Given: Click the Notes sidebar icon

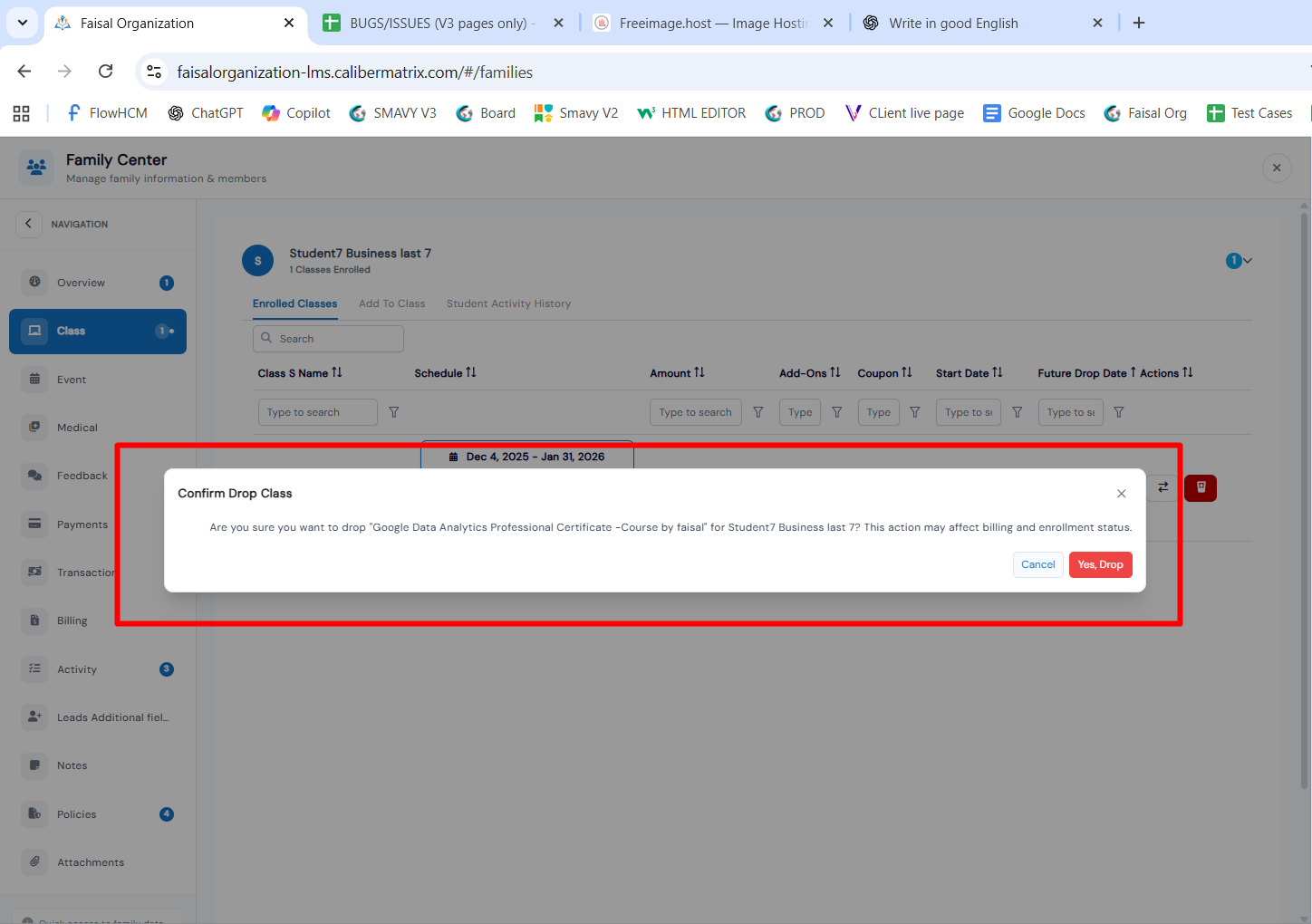Looking at the screenshot, I should [x=34, y=765].
